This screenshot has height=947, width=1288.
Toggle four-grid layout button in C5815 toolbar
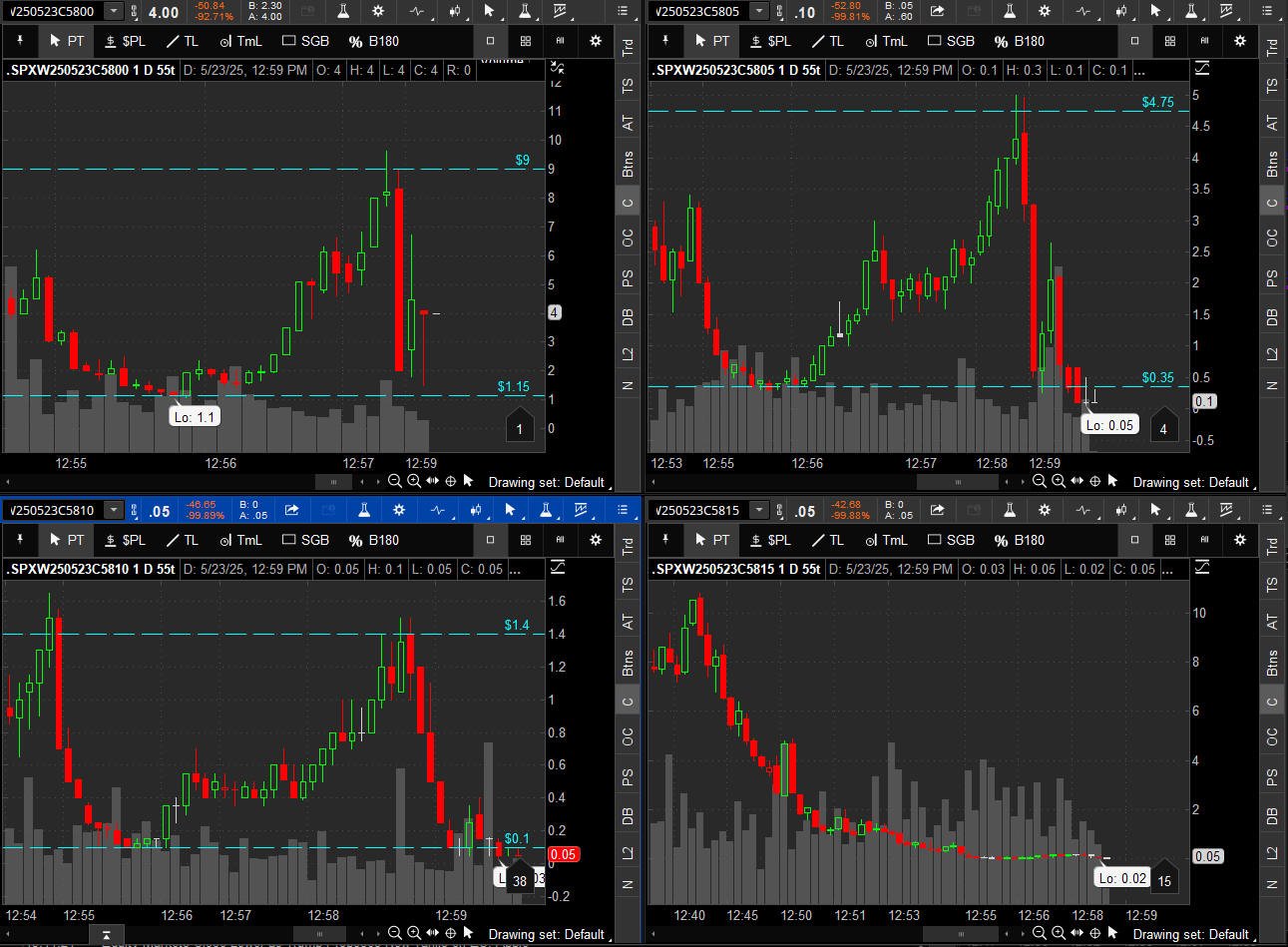[x=1169, y=540]
